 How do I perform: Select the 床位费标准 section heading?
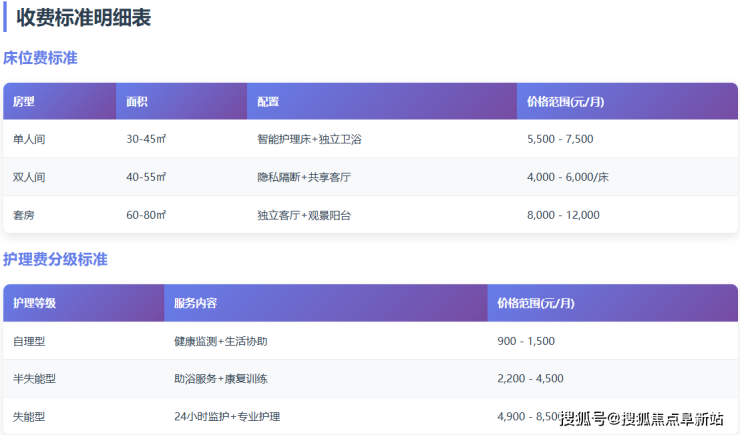click(41, 58)
